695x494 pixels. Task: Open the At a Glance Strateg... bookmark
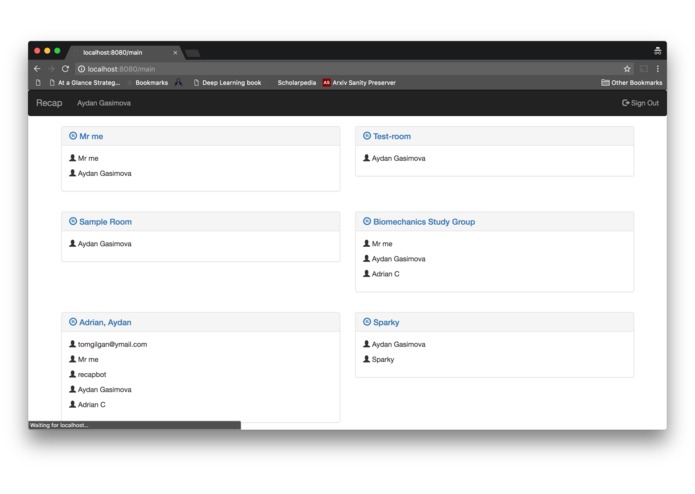[x=85, y=82]
